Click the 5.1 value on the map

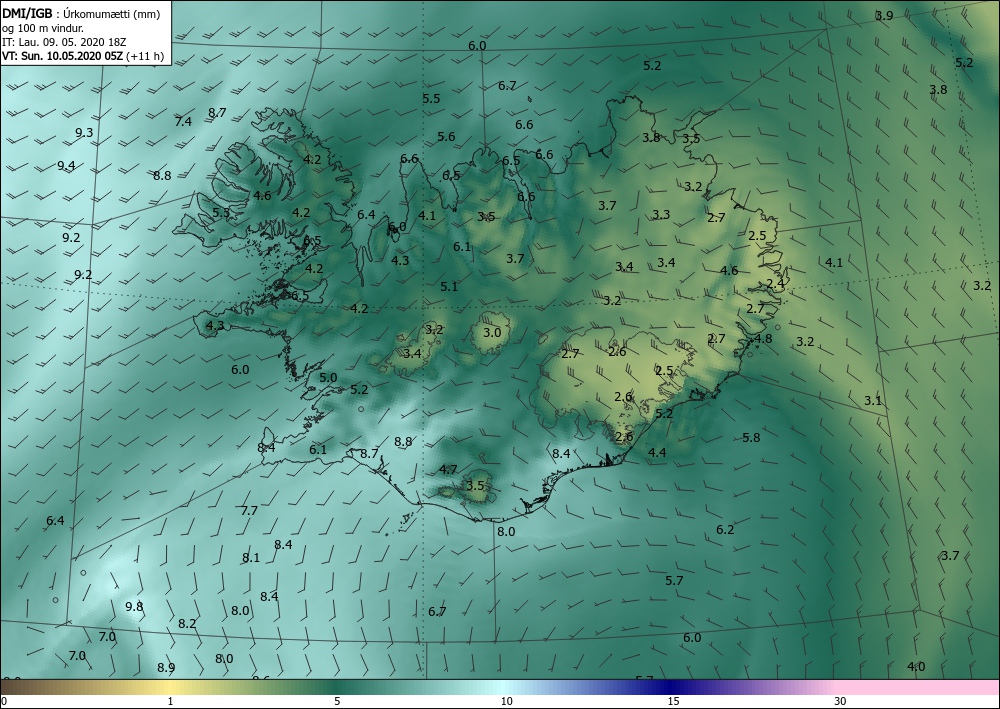tap(449, 286)
